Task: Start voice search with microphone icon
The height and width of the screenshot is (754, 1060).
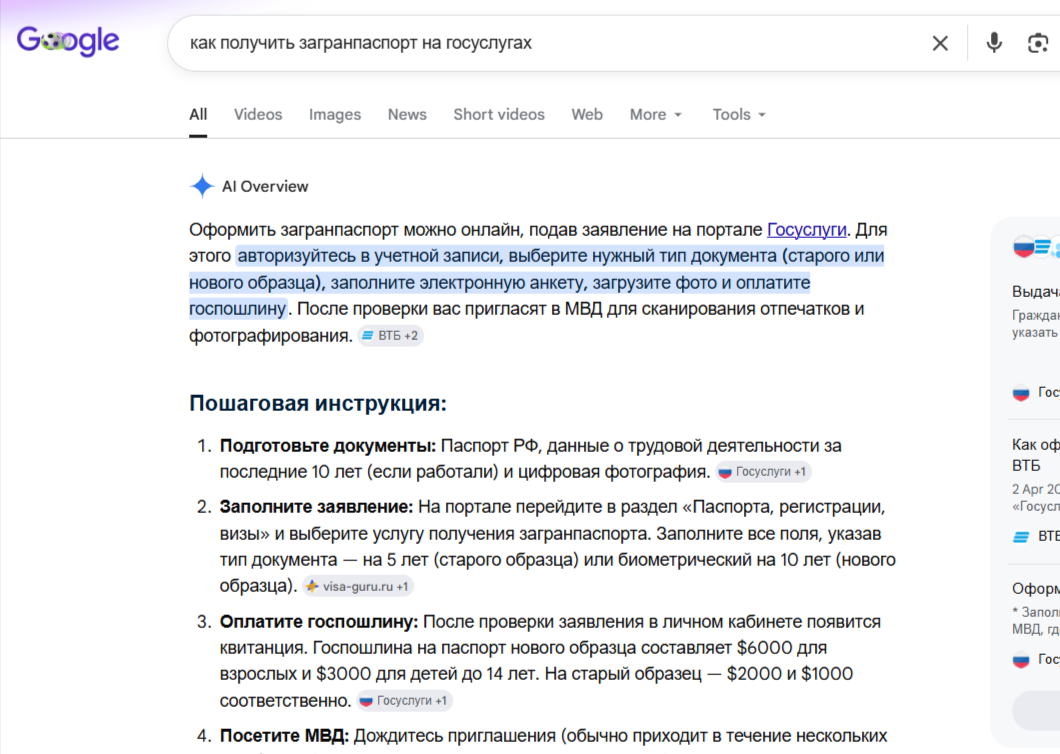Action: coord(994,43)
